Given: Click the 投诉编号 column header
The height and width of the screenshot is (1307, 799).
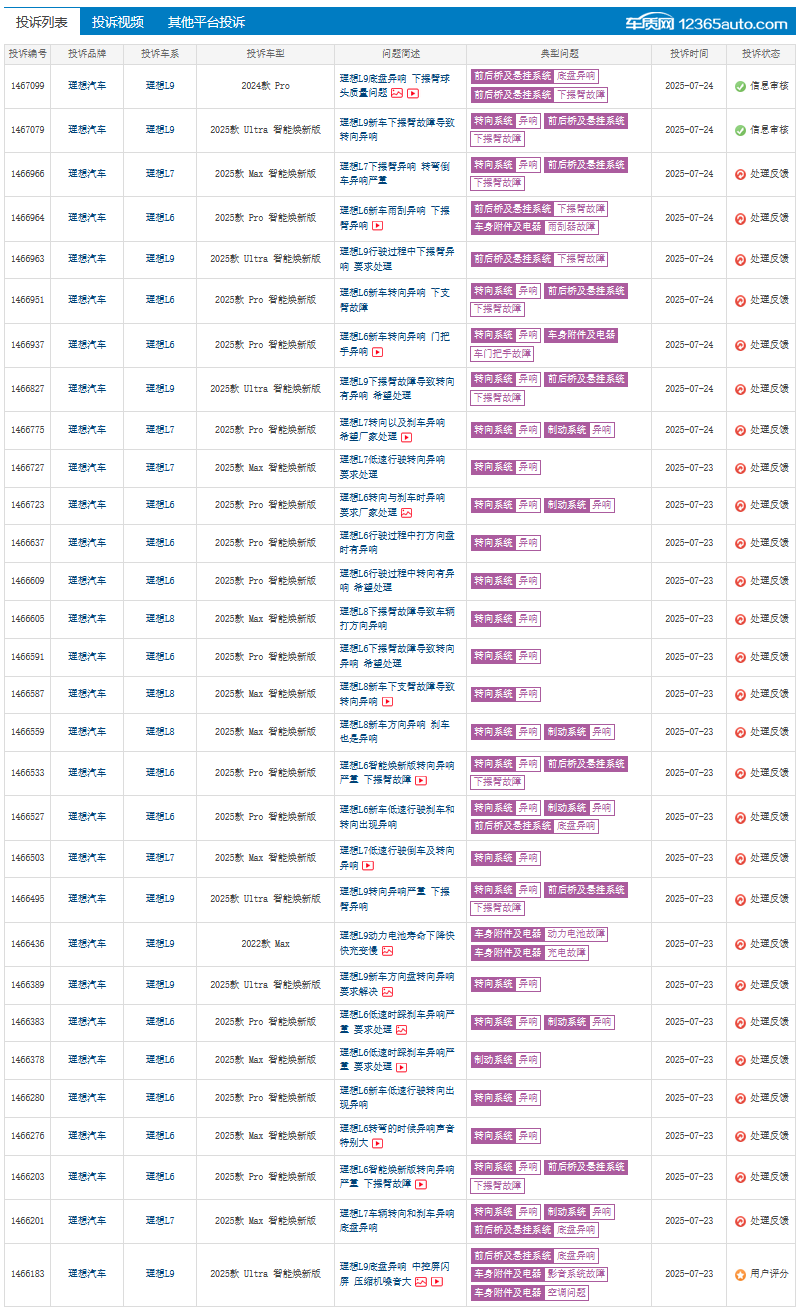Looking at the screenshot, I should [x=27, y=54].
